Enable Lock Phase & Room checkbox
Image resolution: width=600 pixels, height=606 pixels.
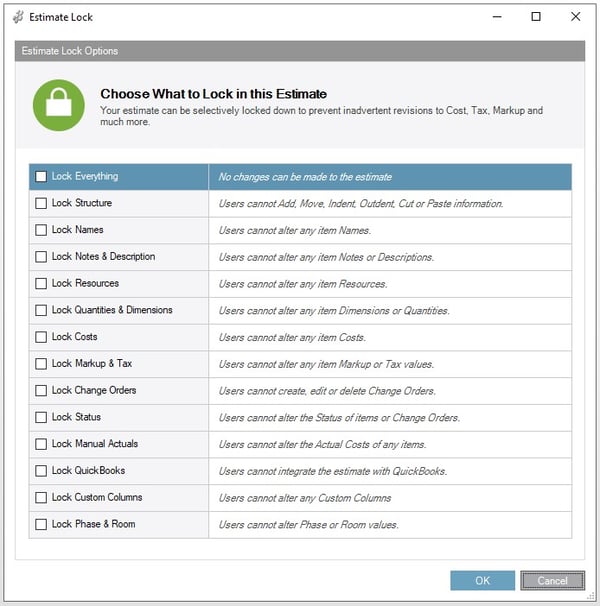(41, 524)
